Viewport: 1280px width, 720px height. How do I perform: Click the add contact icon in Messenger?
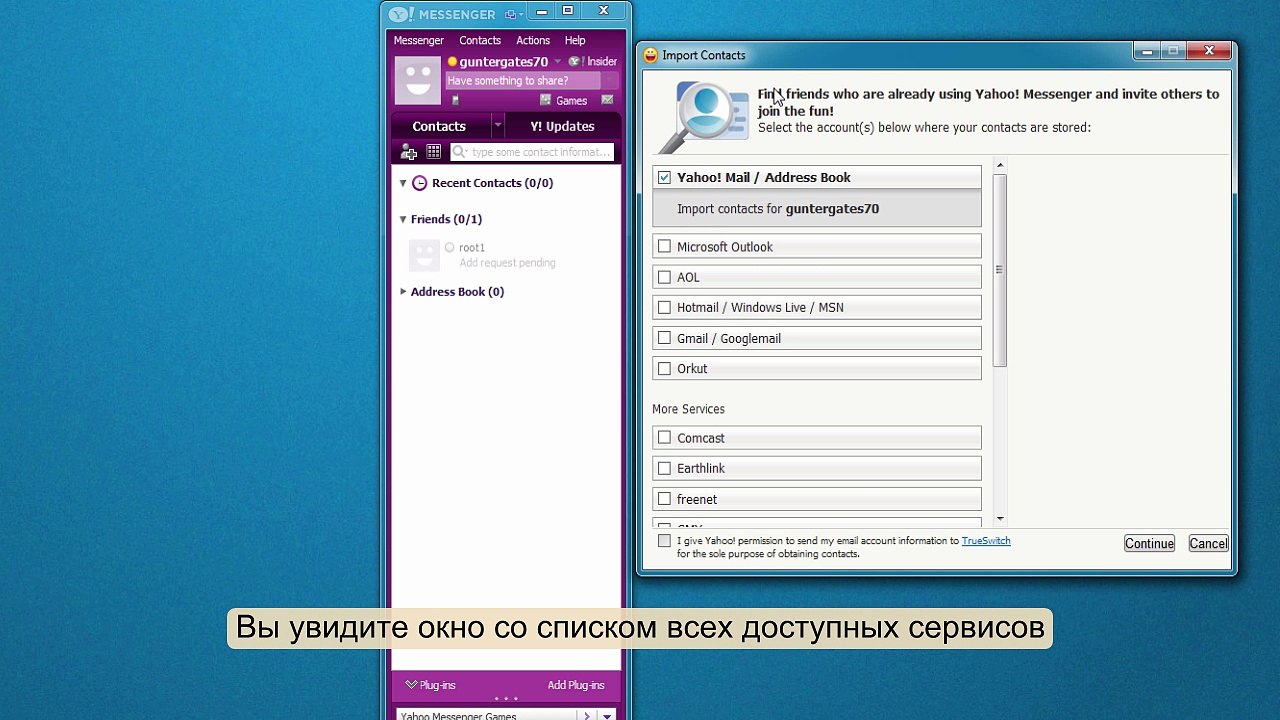[x=408, y=152]
